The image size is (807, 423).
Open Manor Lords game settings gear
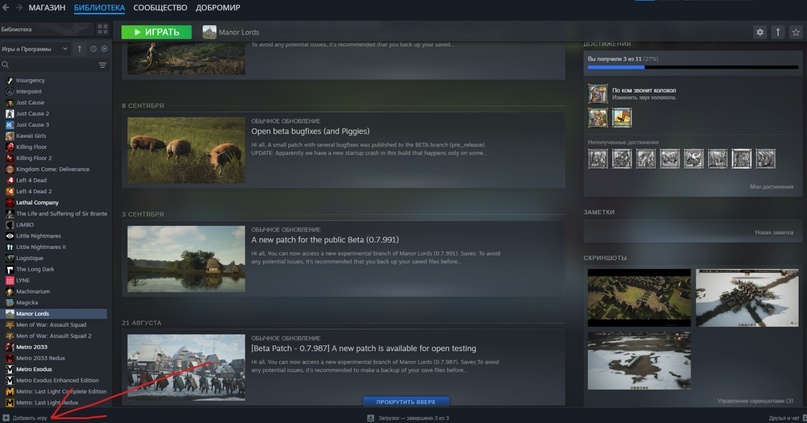point(760,32)
